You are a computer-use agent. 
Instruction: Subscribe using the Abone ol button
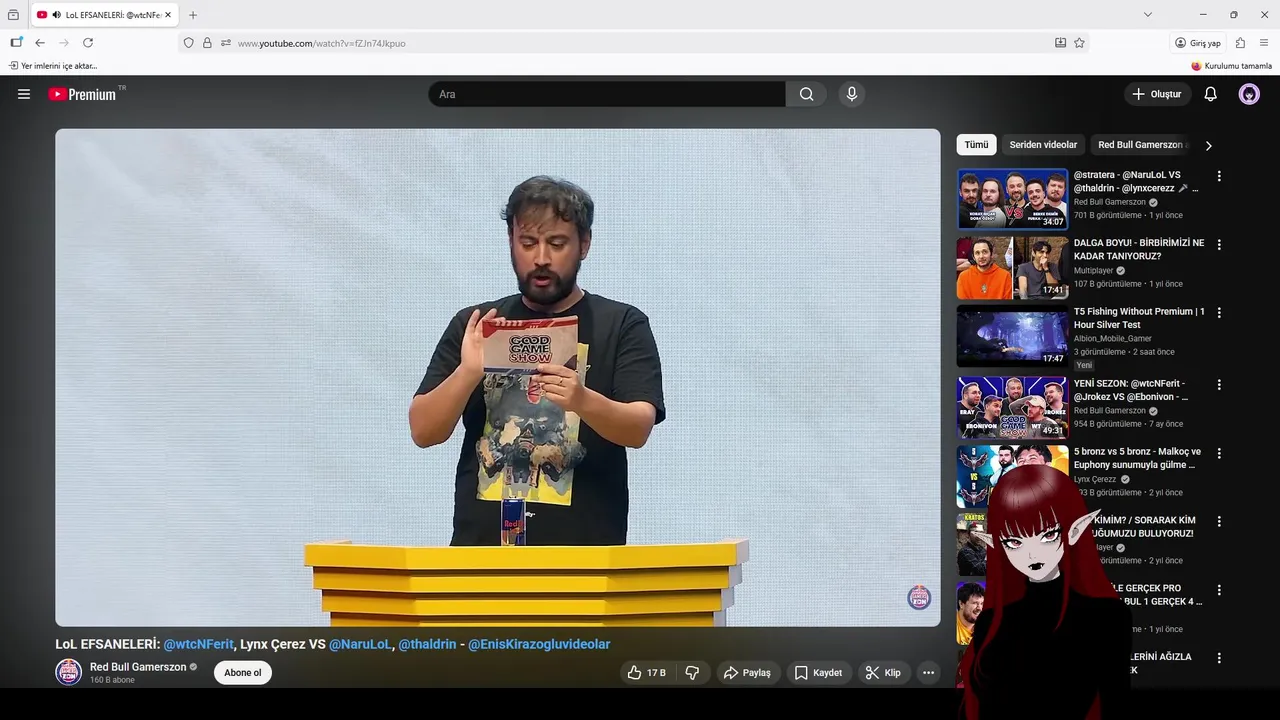tap(242, 673)
